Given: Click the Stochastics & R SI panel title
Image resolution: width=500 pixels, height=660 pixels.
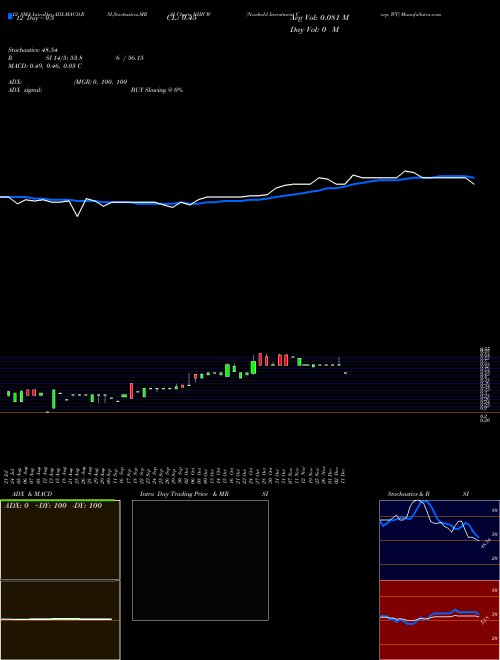Looking at the screenshot, I should click(x=428, y=494).
